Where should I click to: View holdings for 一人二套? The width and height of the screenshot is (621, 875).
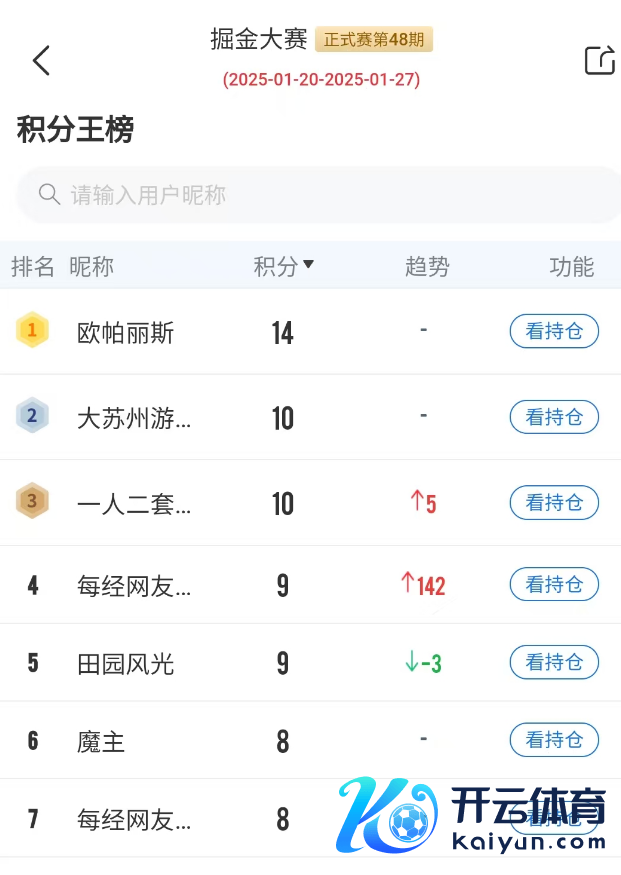click(554, 502)
